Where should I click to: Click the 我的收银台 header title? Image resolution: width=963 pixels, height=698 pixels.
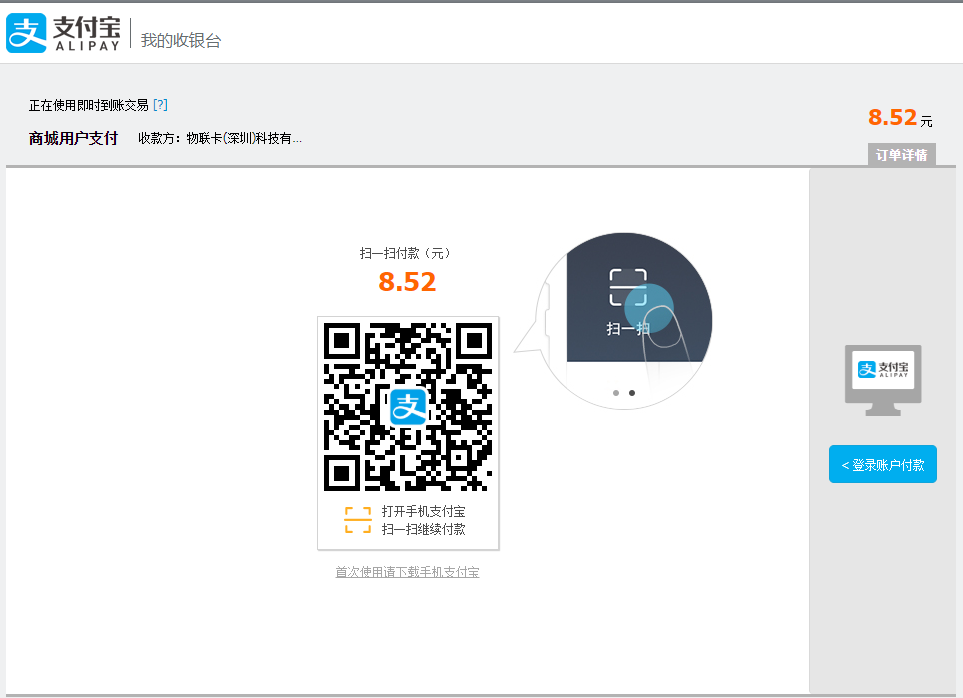click(x=180, y=40)
